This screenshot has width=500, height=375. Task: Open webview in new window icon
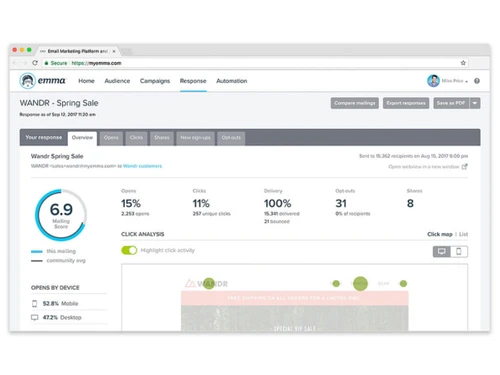(x=465, y=167)
